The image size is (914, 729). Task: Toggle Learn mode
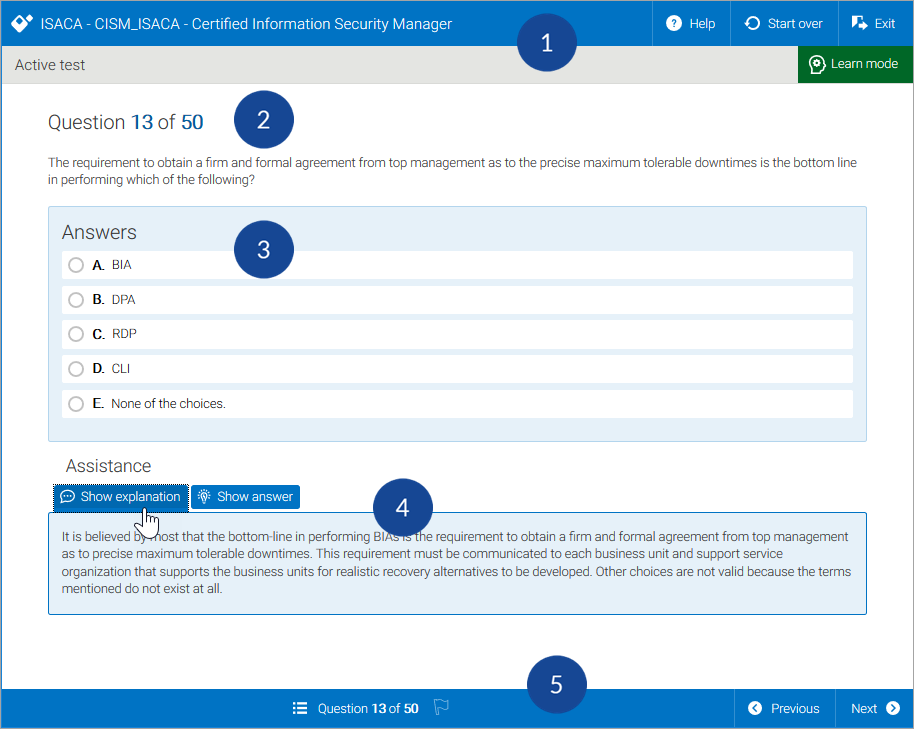click(x=854, y=64)
